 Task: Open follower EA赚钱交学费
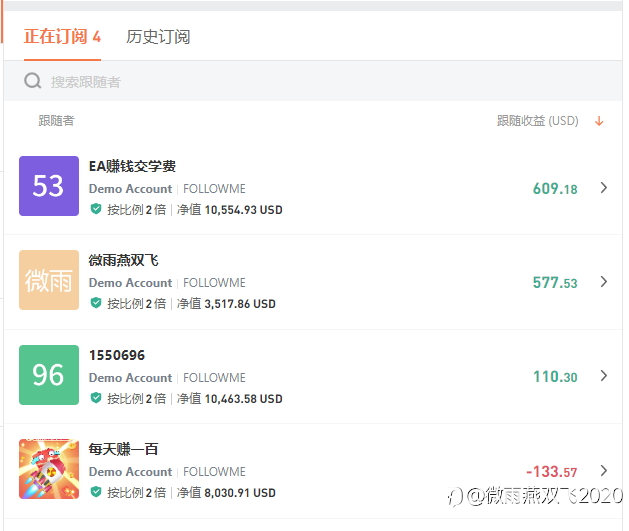click(132, 166)
